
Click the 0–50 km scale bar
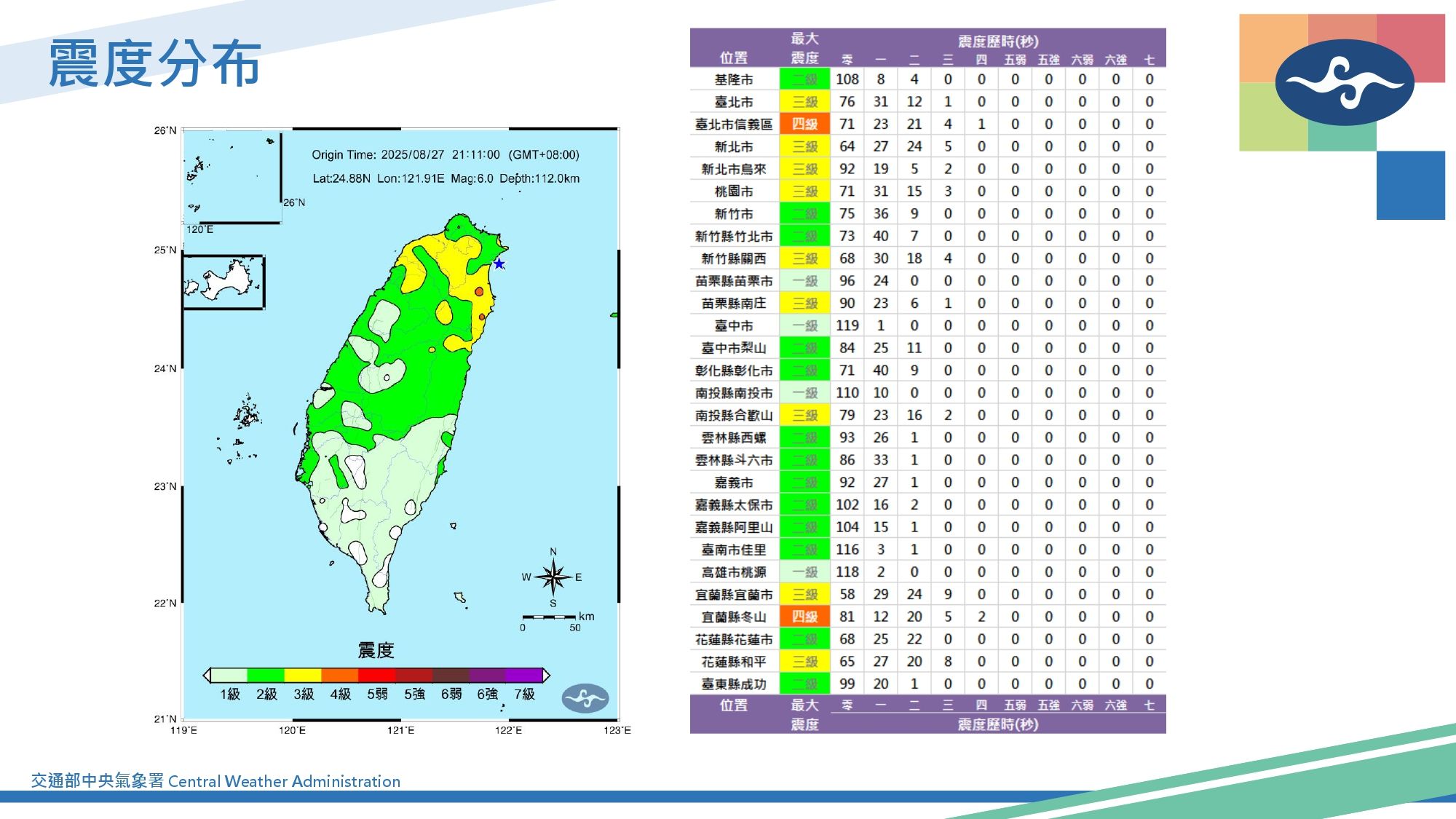point(550,617)
